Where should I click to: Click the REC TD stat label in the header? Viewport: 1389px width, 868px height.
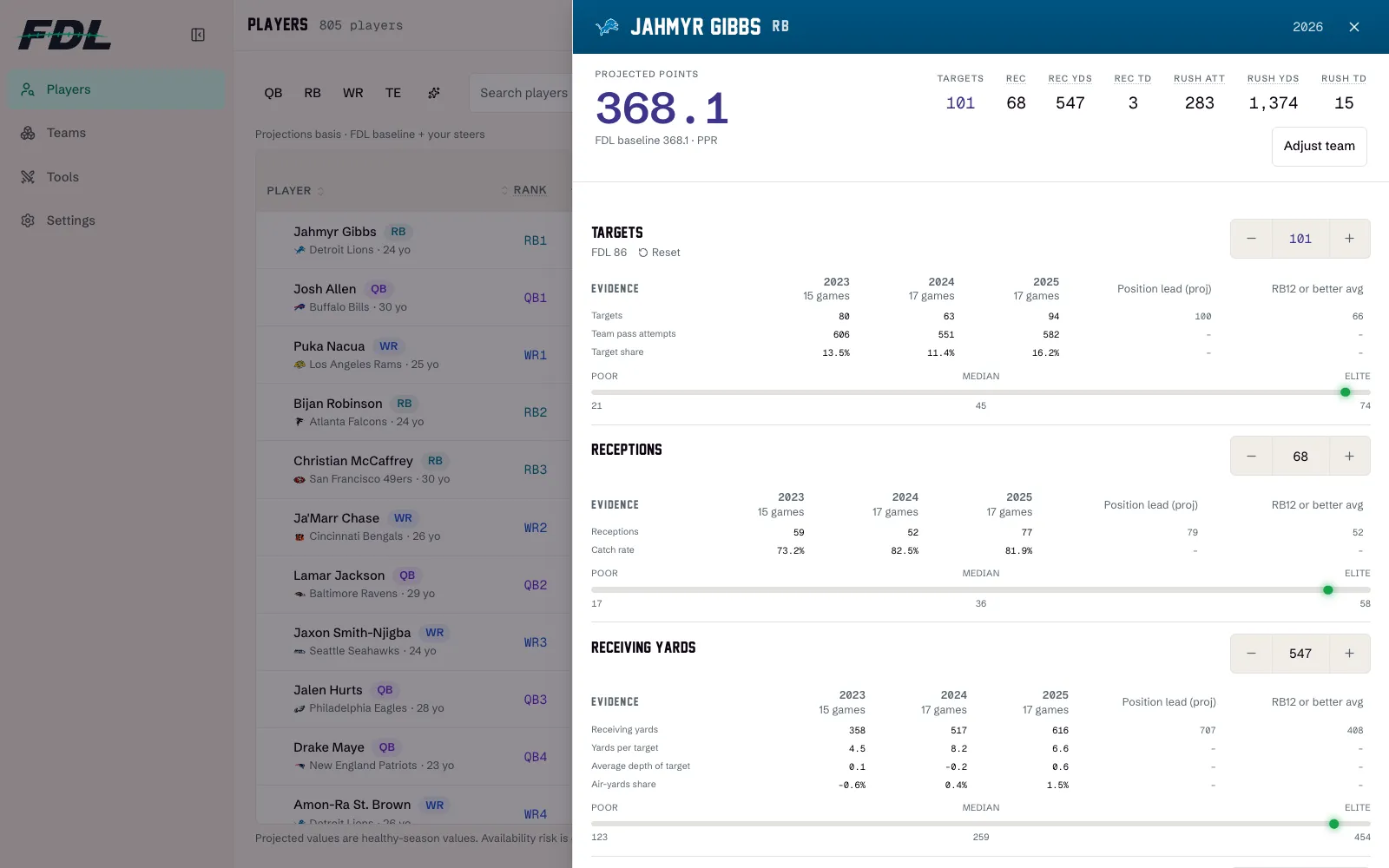1133,78
